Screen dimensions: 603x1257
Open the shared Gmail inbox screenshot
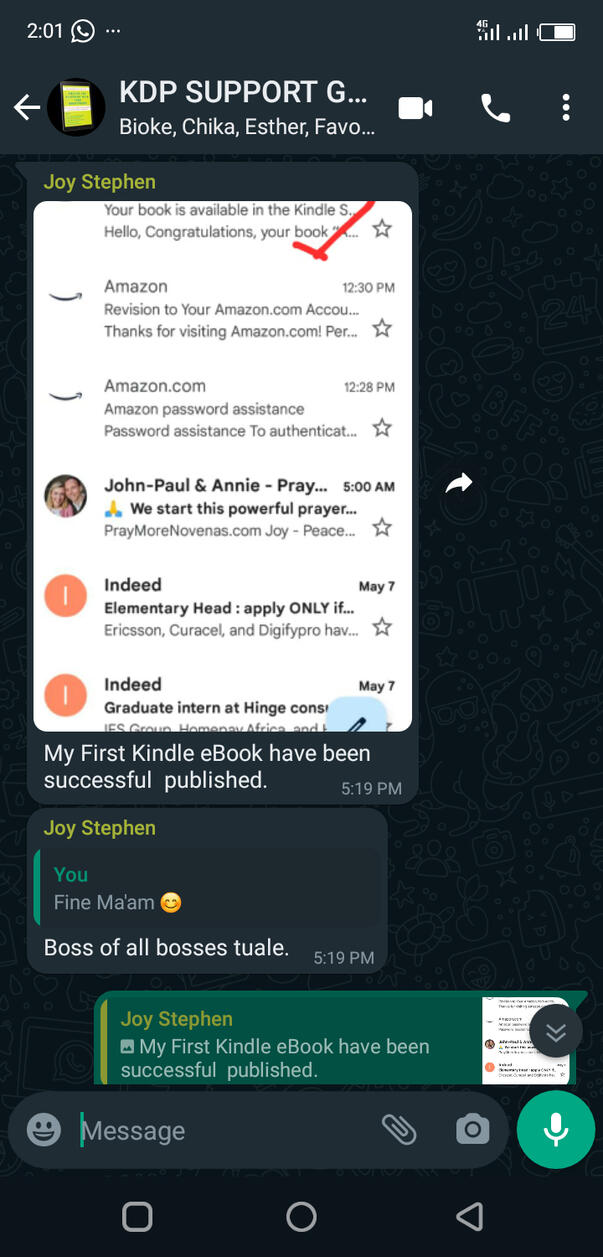(x=223, y=466)
